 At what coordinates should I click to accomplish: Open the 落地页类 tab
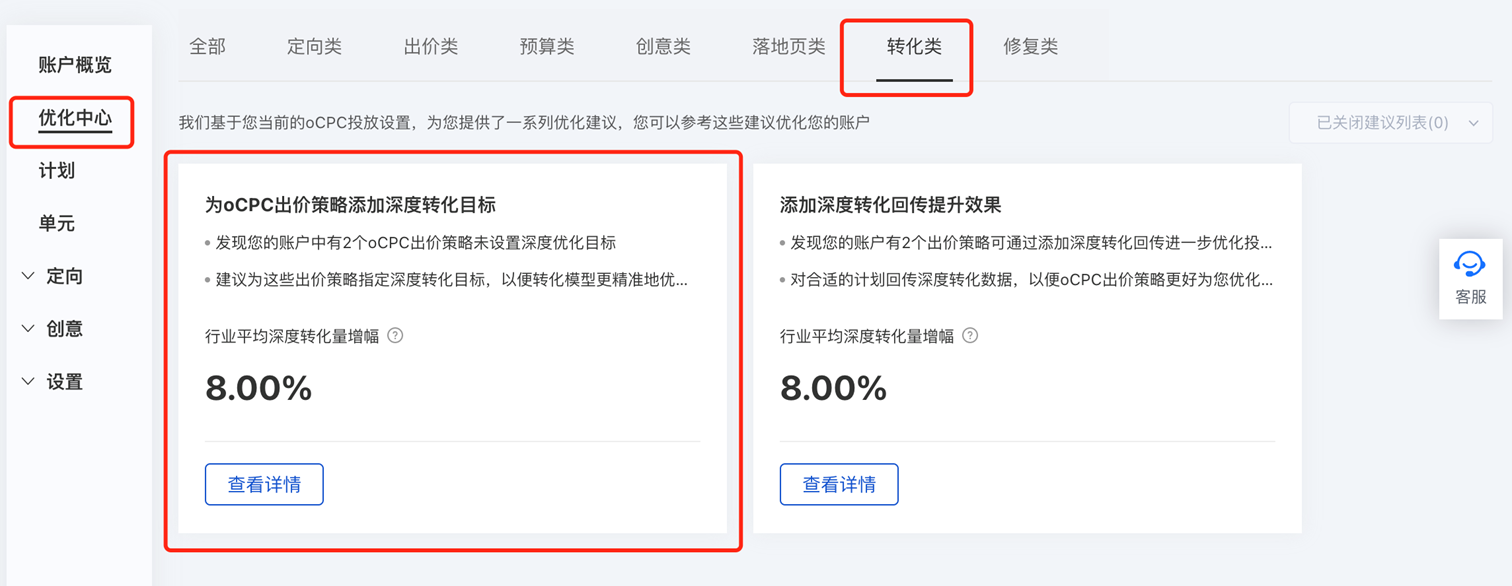[x=789, y=47]
